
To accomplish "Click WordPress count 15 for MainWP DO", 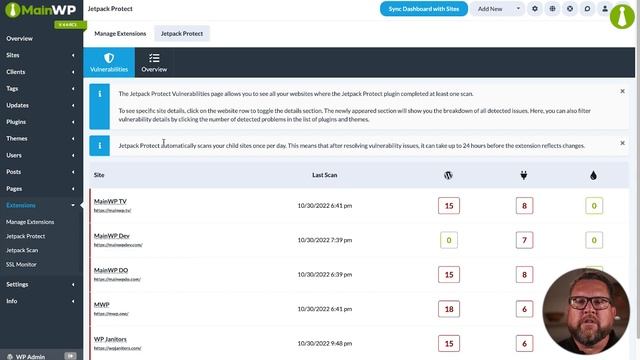I will point(449,275).
